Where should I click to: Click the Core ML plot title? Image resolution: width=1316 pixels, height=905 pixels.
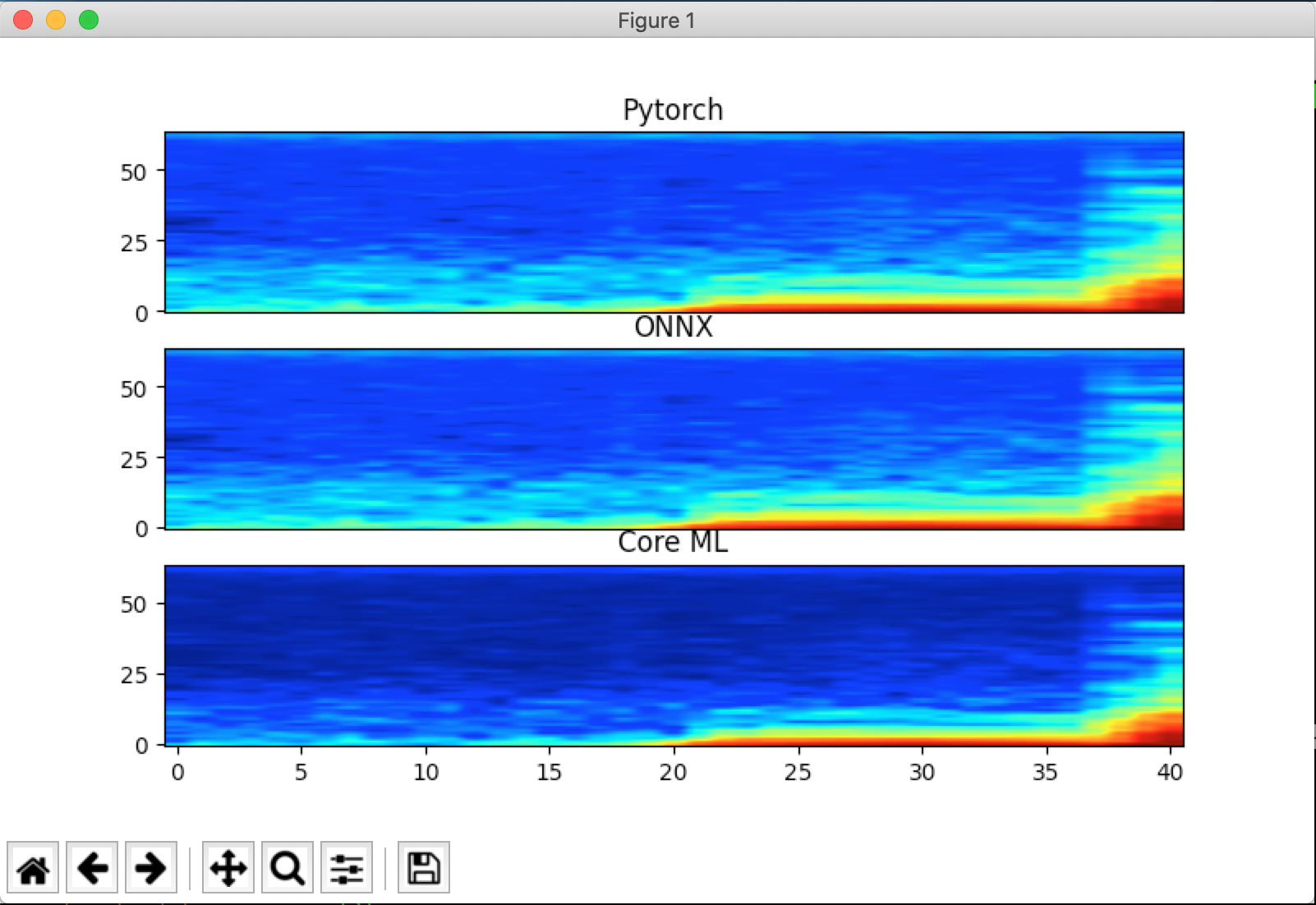[673, 542]
